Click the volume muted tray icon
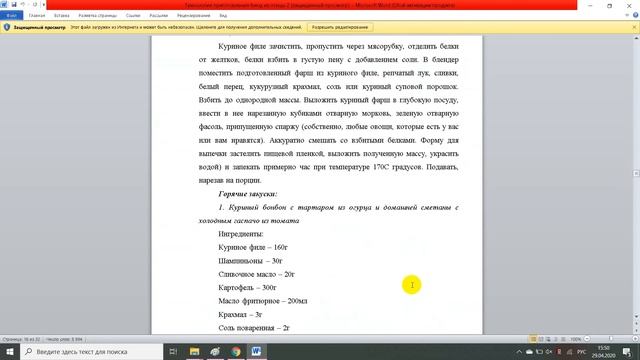The image size is (640, 360). coord(549,352)
